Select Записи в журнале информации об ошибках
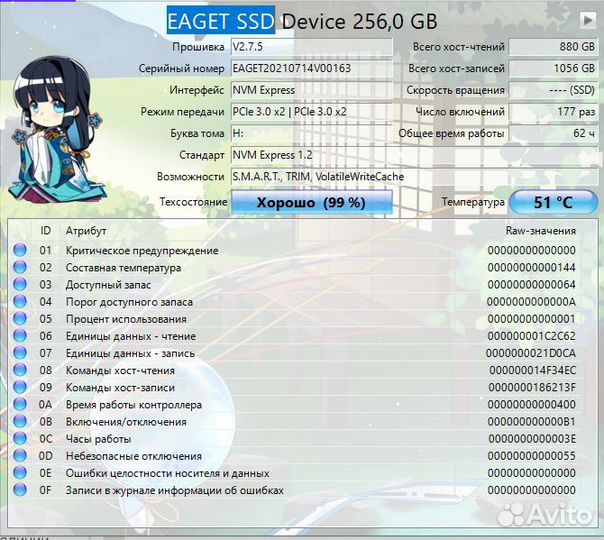The width and height of the screenshot is (604, 540). [174, 490]
